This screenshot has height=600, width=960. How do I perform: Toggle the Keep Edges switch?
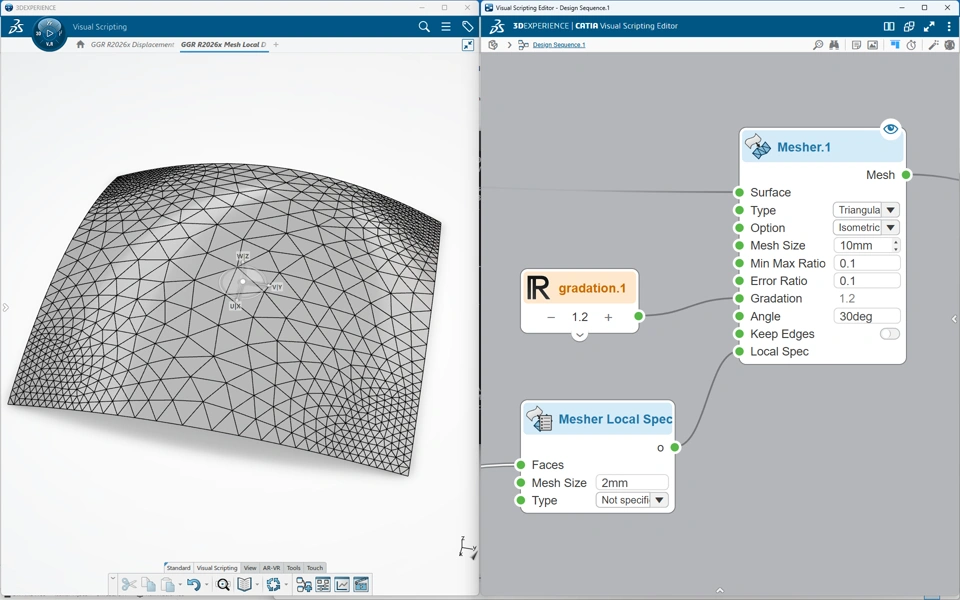tap(890, 334)
